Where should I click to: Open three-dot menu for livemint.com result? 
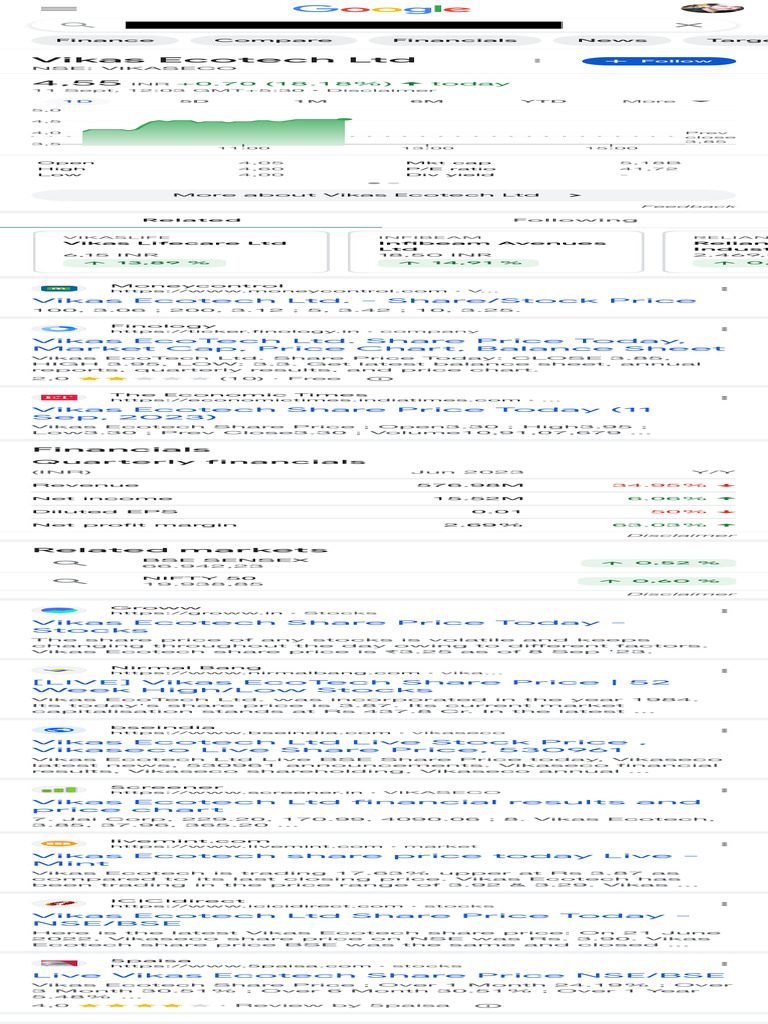[724, 844]
